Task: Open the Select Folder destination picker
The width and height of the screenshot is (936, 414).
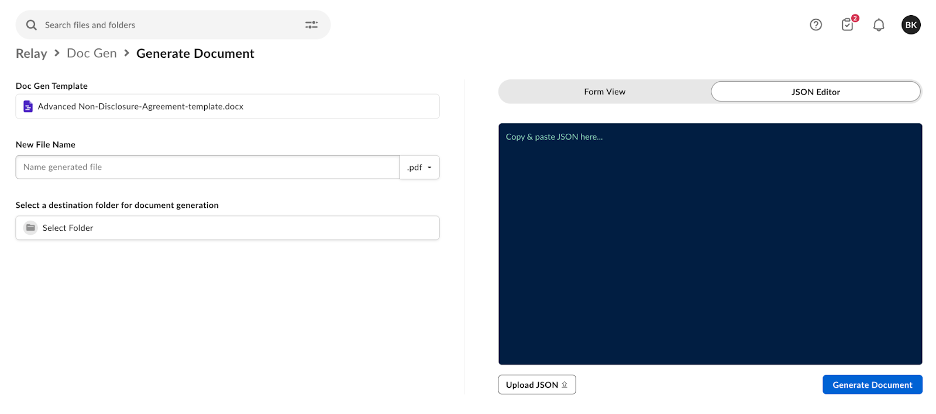Action: pos(228,228)
